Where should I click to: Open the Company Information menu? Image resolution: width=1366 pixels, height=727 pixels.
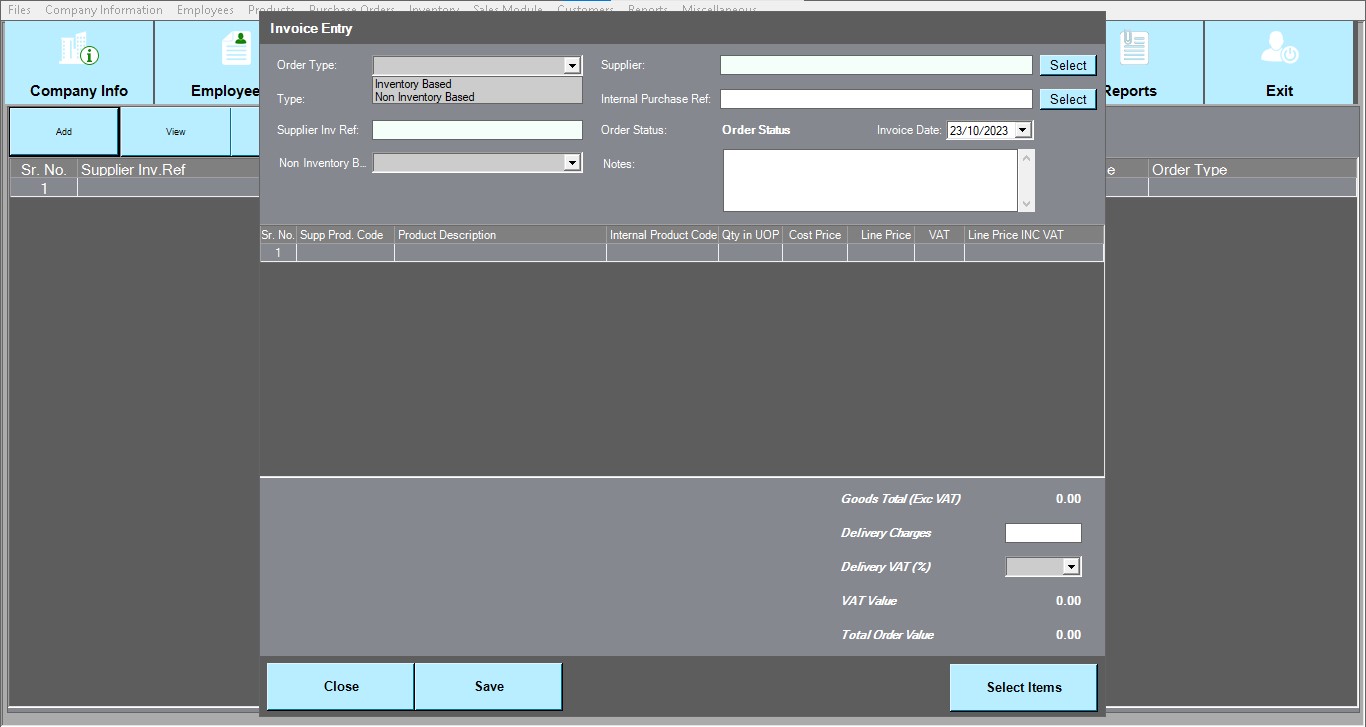(103, 10)
